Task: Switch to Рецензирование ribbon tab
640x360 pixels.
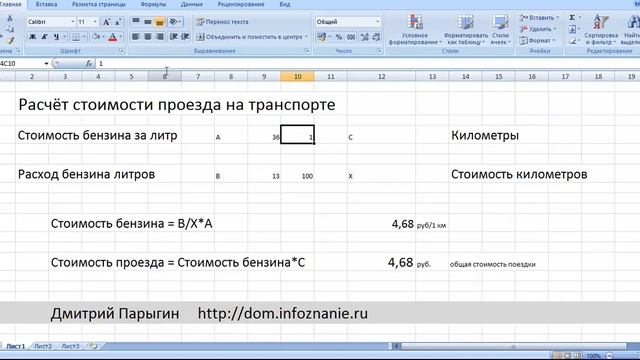Action: tap(241, 4)
